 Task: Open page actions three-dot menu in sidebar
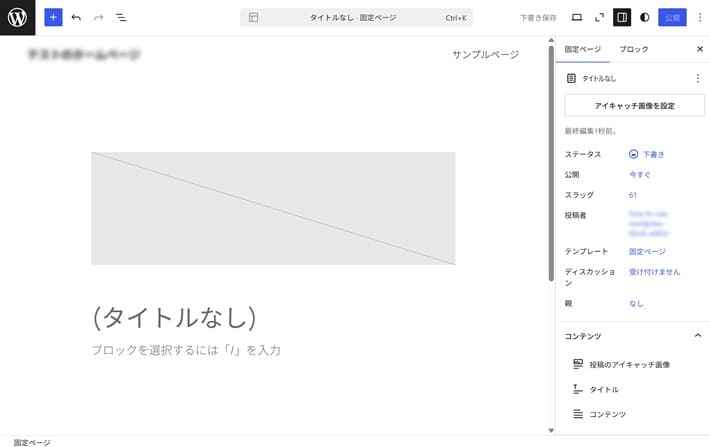(697, 78)
